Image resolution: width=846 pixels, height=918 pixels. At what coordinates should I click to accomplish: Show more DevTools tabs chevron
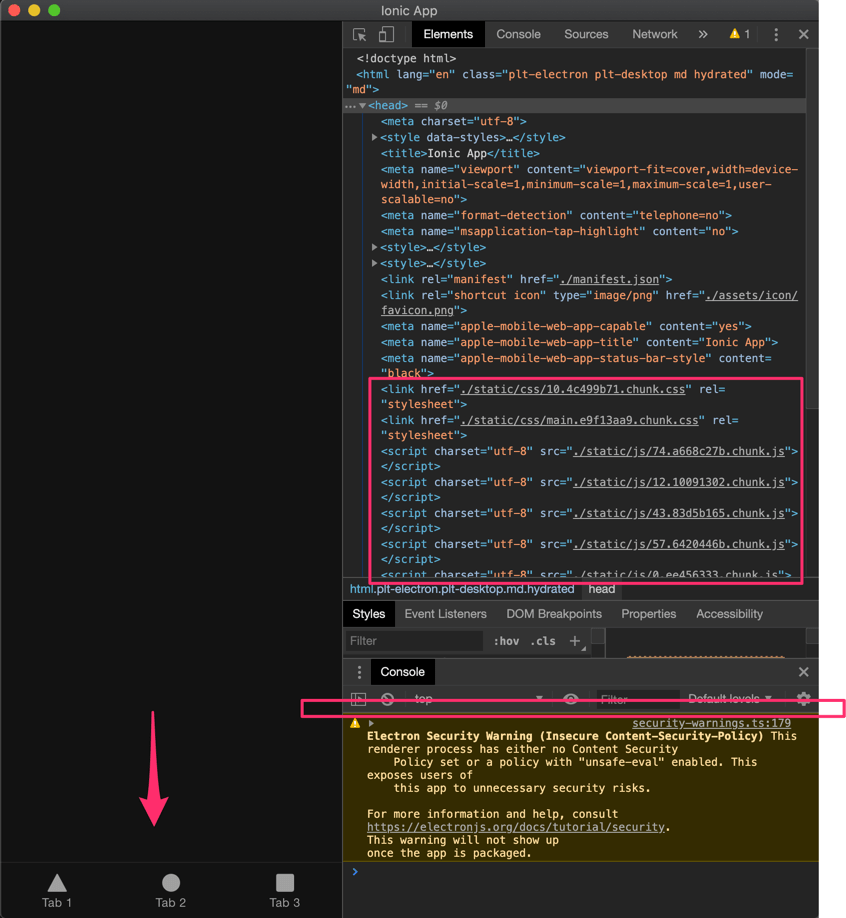click(x=703, y=35)
